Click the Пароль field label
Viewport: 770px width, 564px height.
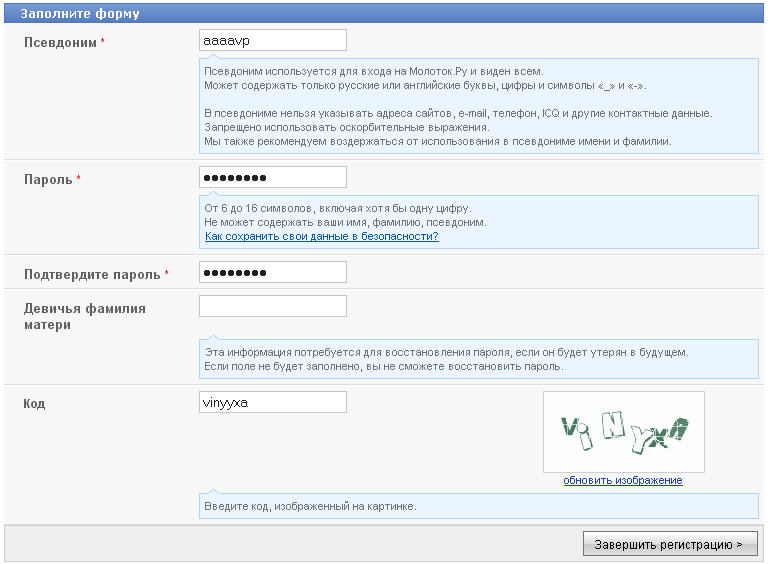48,179
